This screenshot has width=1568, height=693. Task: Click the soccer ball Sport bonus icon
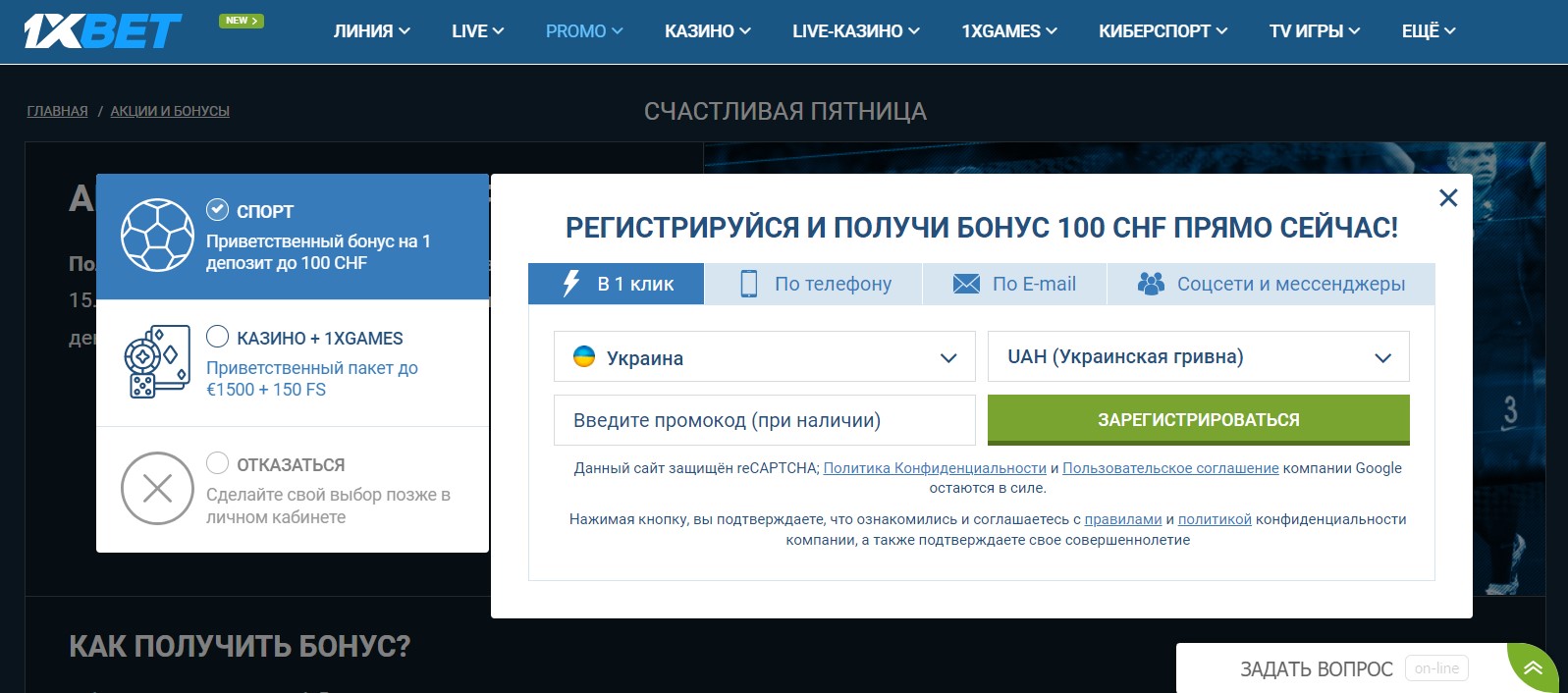157,236
